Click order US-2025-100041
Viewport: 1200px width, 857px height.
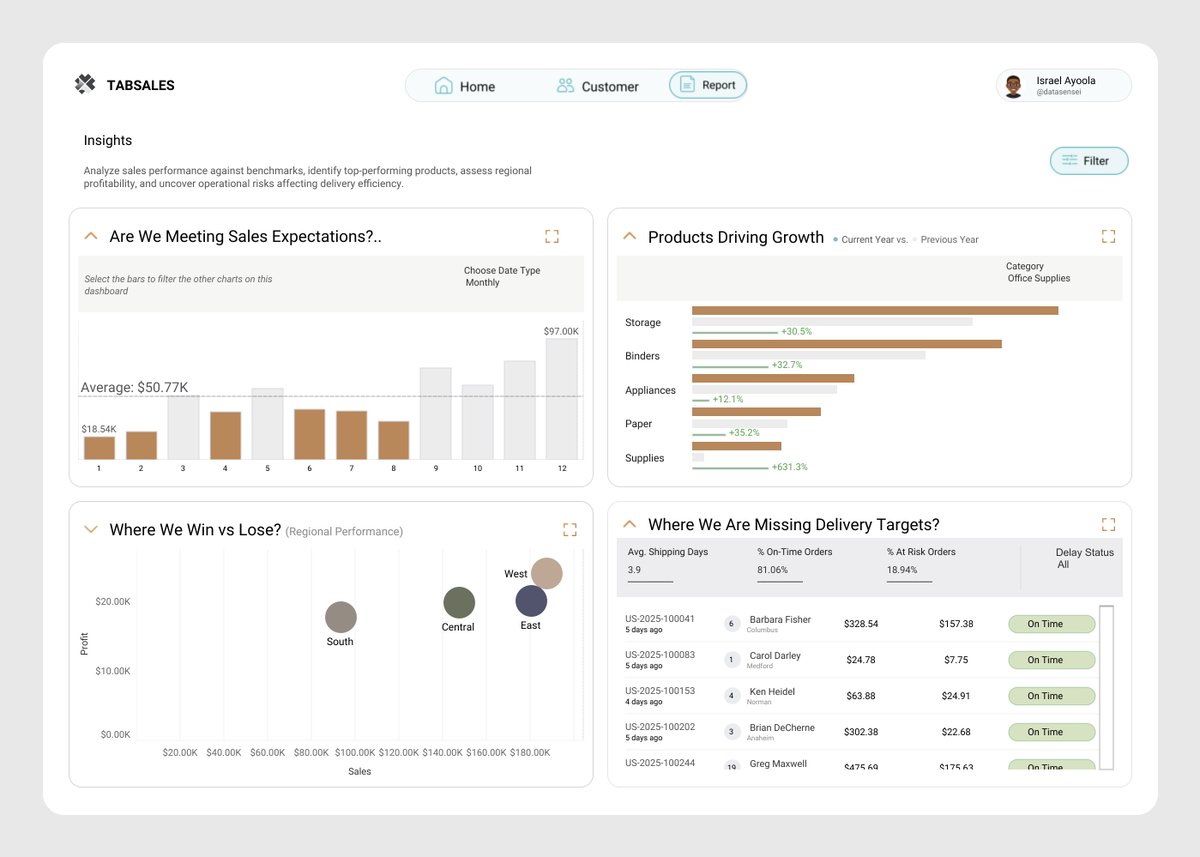660,619
